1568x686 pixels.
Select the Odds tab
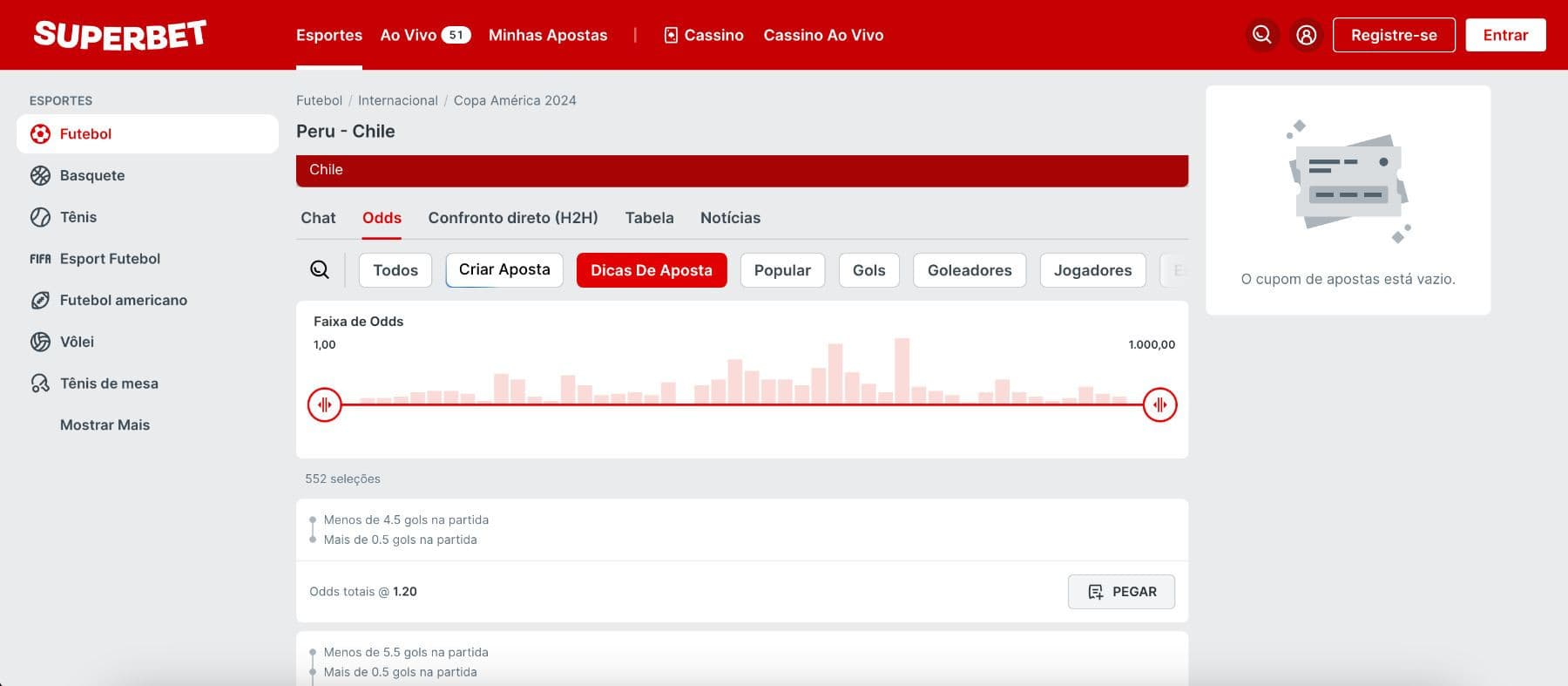click(x=382, y=218)
